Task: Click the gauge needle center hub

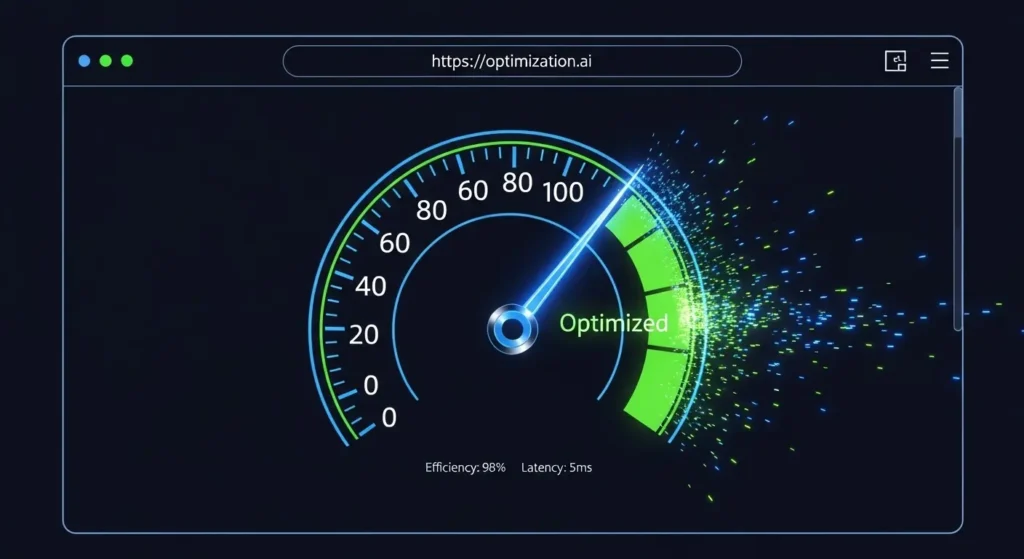Action: tap(512, 327)
